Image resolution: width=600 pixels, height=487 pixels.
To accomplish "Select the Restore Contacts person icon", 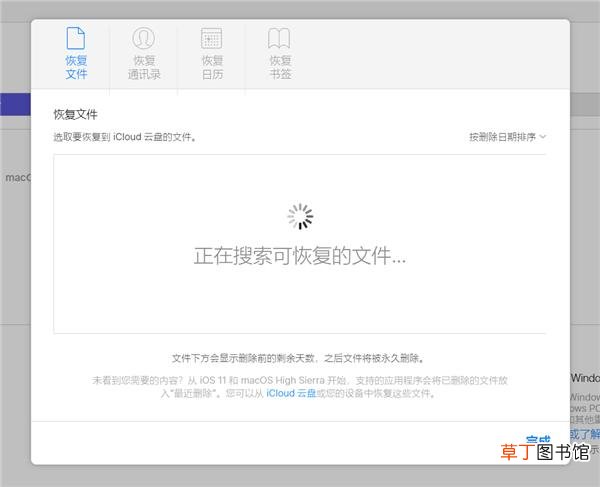I will 143,38.
